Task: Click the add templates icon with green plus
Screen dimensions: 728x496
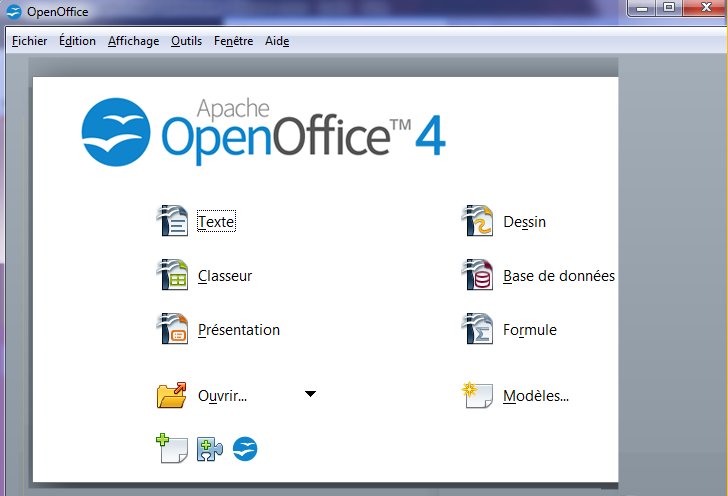Action: point(172,449)
